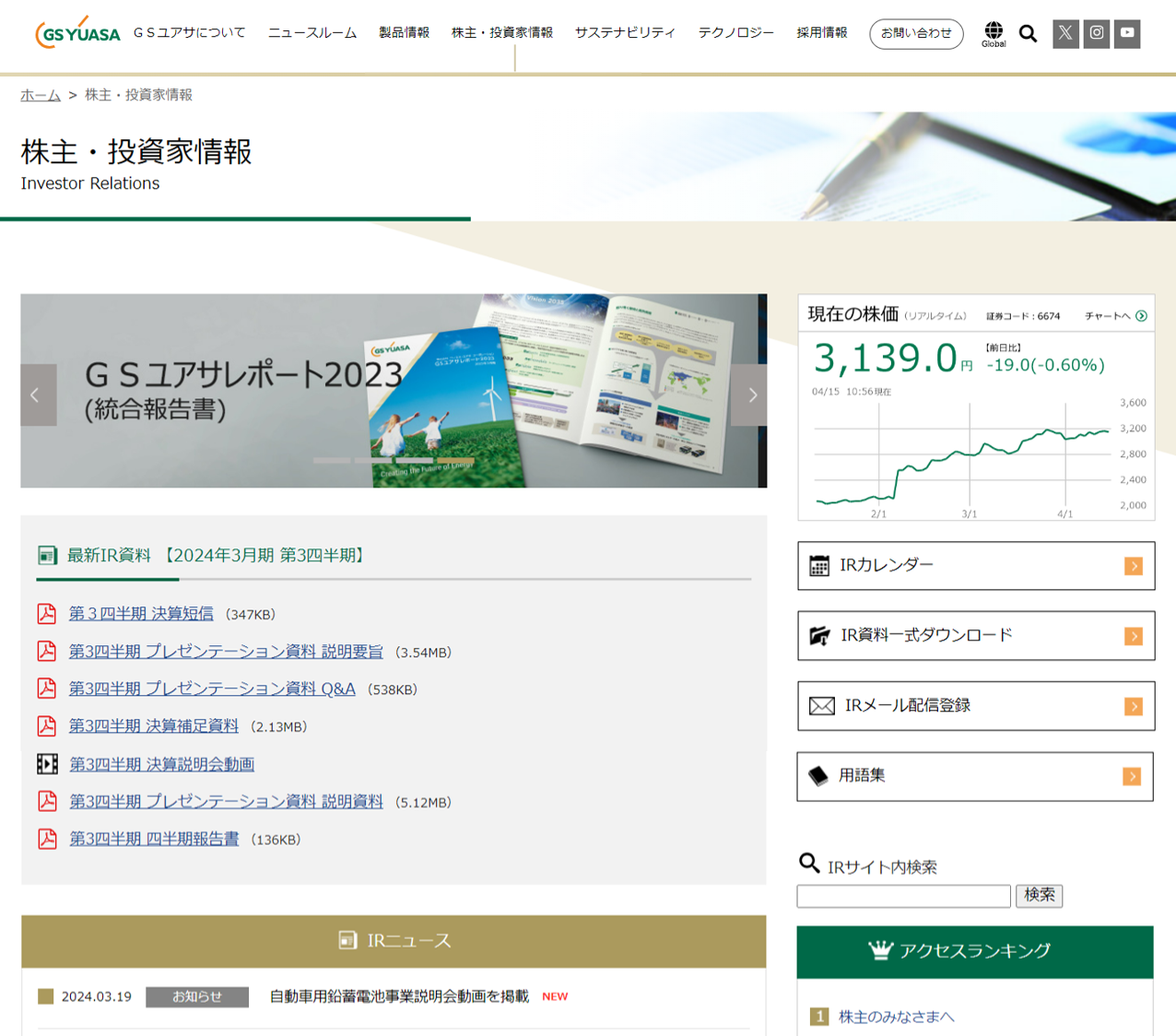This screenshot has height=1036, width=1176.
Task: Open the YouTube social icon
Action: (x=1127, y=33)
